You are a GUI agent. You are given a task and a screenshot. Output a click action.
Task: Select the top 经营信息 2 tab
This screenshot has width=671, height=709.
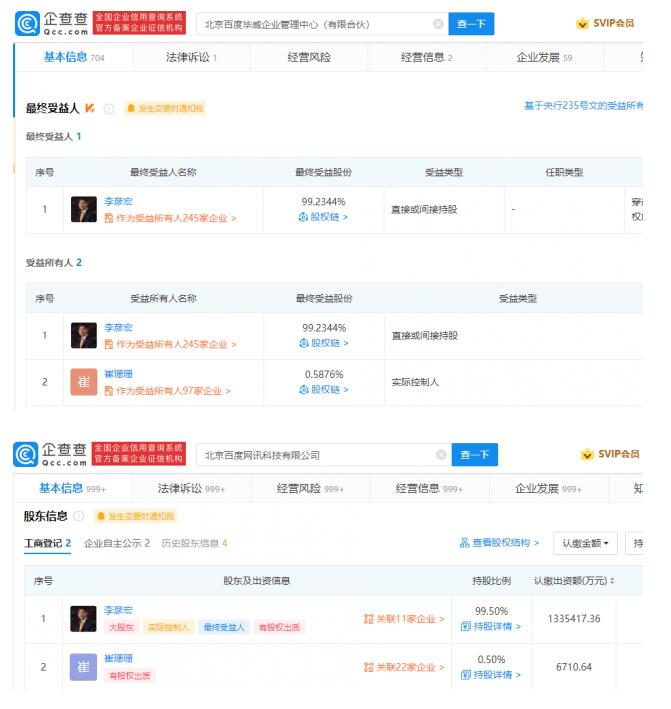tap(426, 57)
